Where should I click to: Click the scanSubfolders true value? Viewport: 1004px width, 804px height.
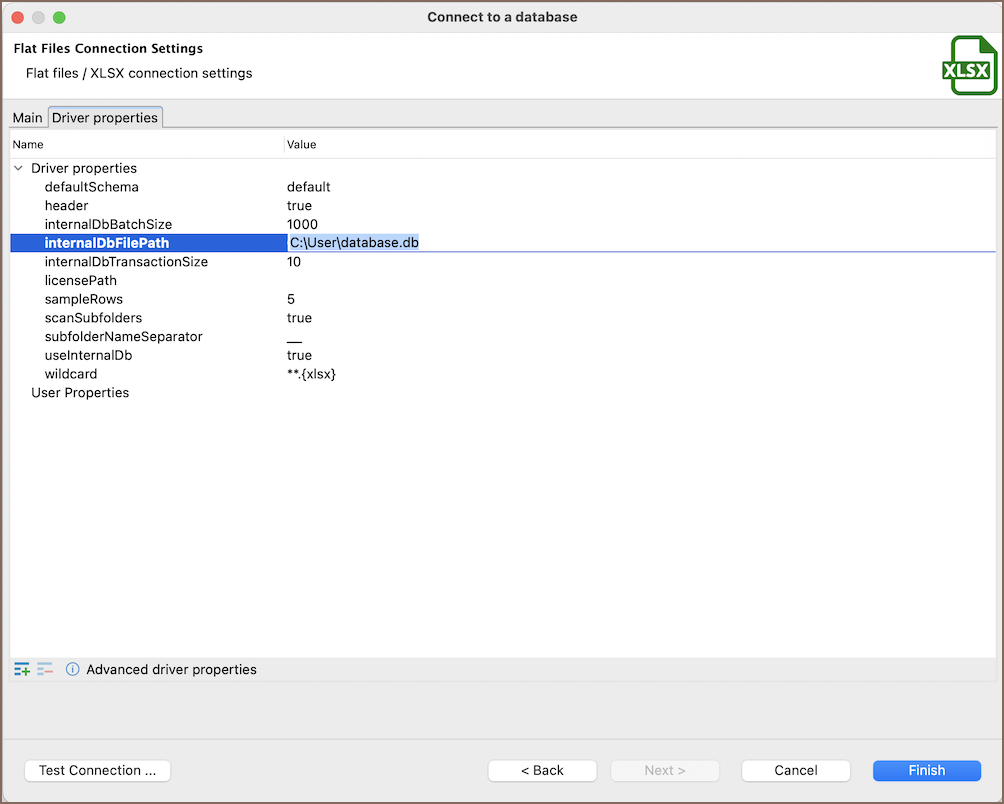coord(299,318)
